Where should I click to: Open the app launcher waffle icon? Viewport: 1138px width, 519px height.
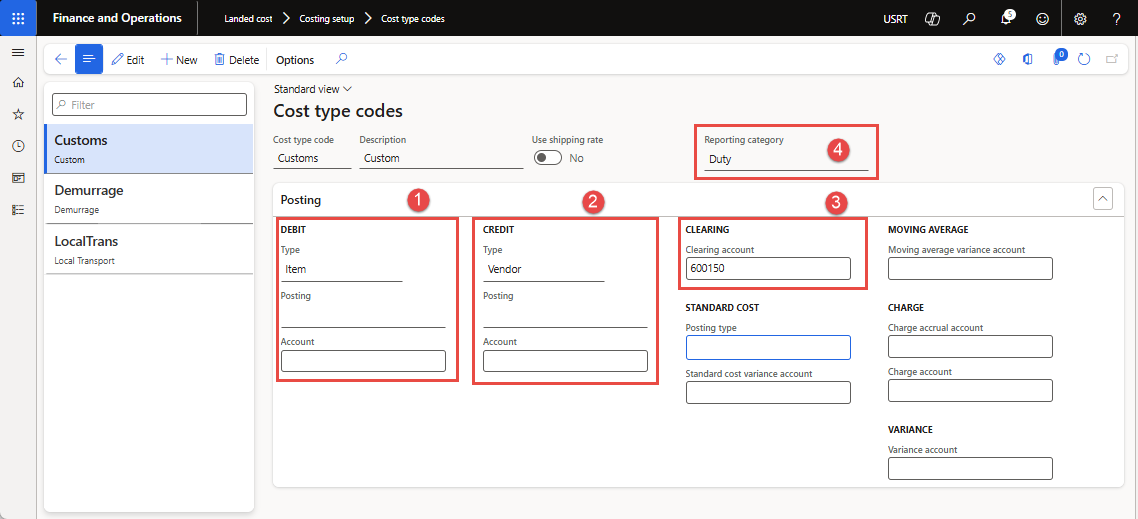coord(18,18)
